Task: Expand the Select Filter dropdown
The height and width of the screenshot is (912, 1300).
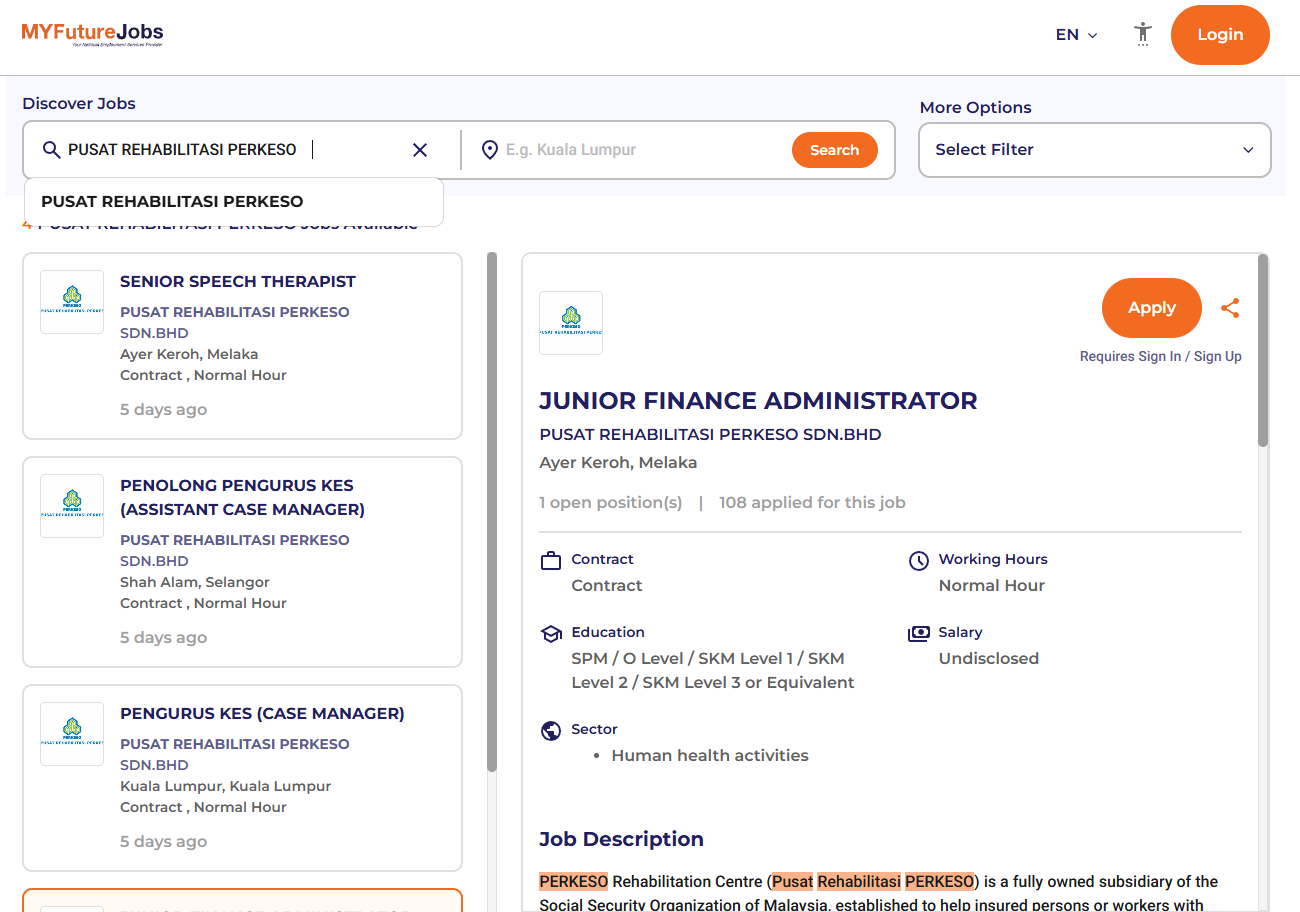Action: tap(1094, 150)
